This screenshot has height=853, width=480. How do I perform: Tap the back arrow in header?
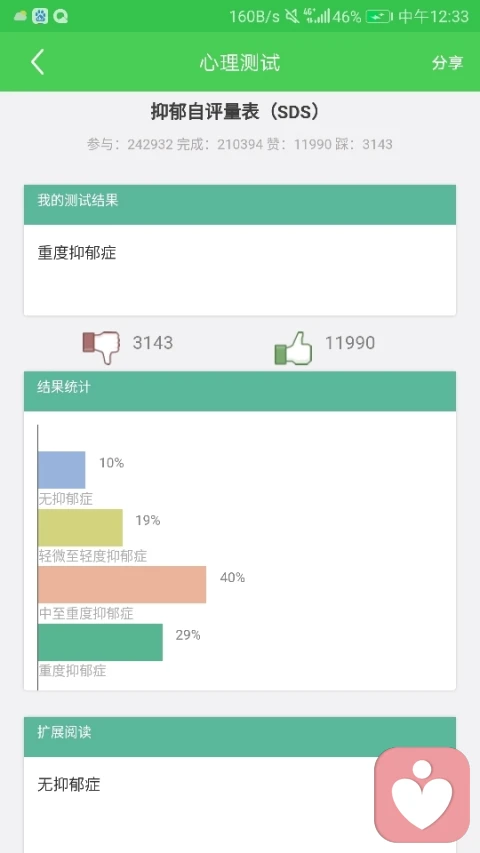point(37,62)
